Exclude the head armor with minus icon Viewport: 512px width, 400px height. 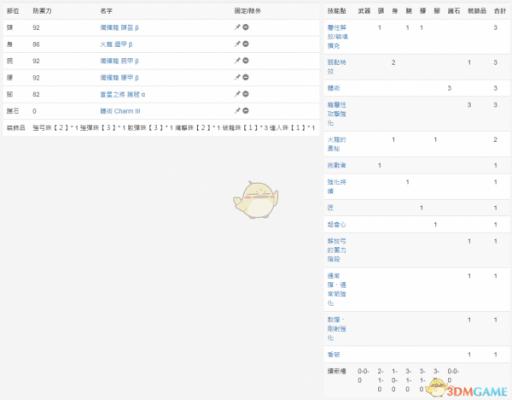(x=246, y=27)
